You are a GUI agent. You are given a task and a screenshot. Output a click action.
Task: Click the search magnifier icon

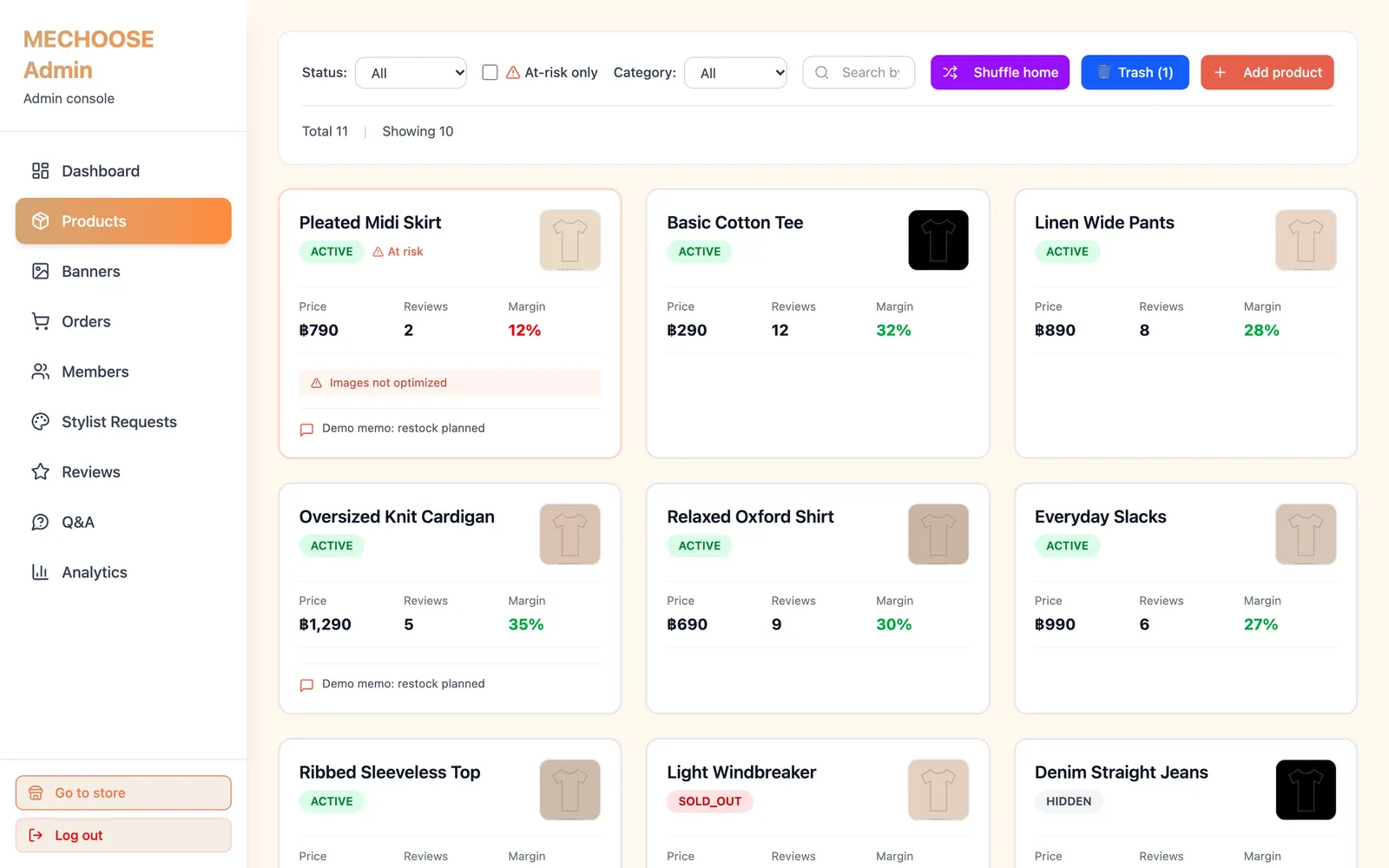point(822,72)
